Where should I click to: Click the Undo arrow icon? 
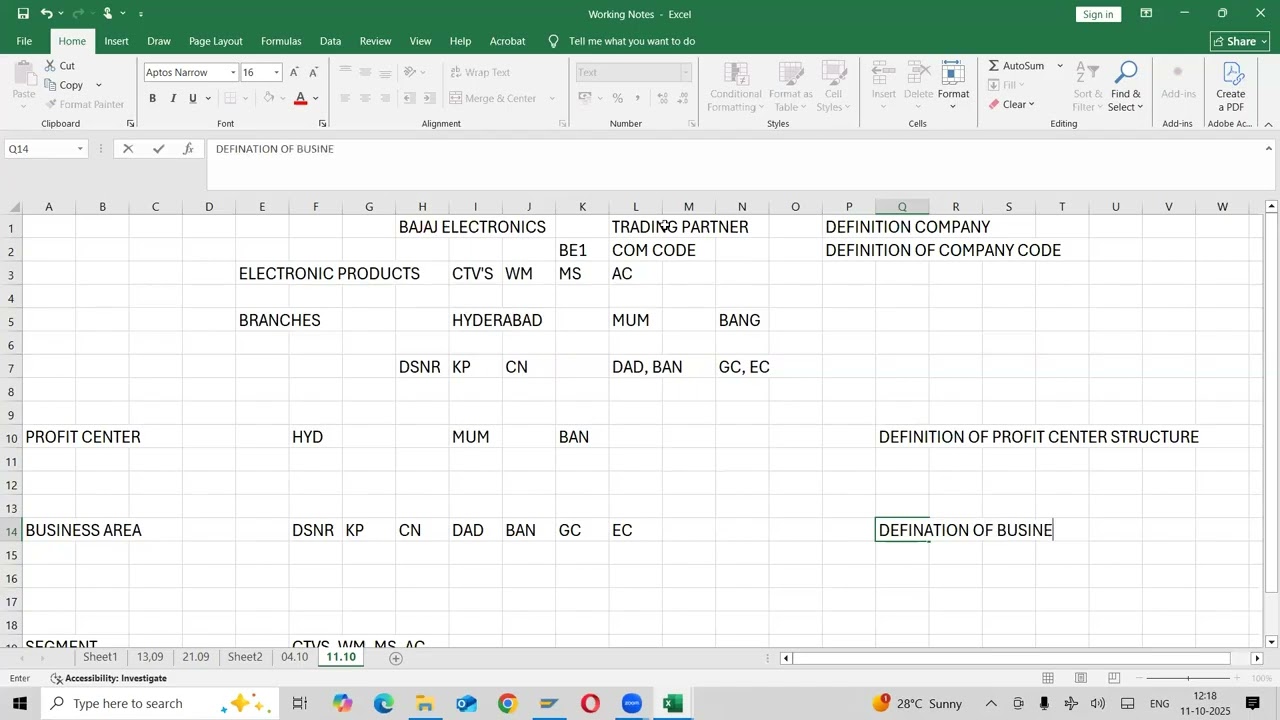point(46,14)
